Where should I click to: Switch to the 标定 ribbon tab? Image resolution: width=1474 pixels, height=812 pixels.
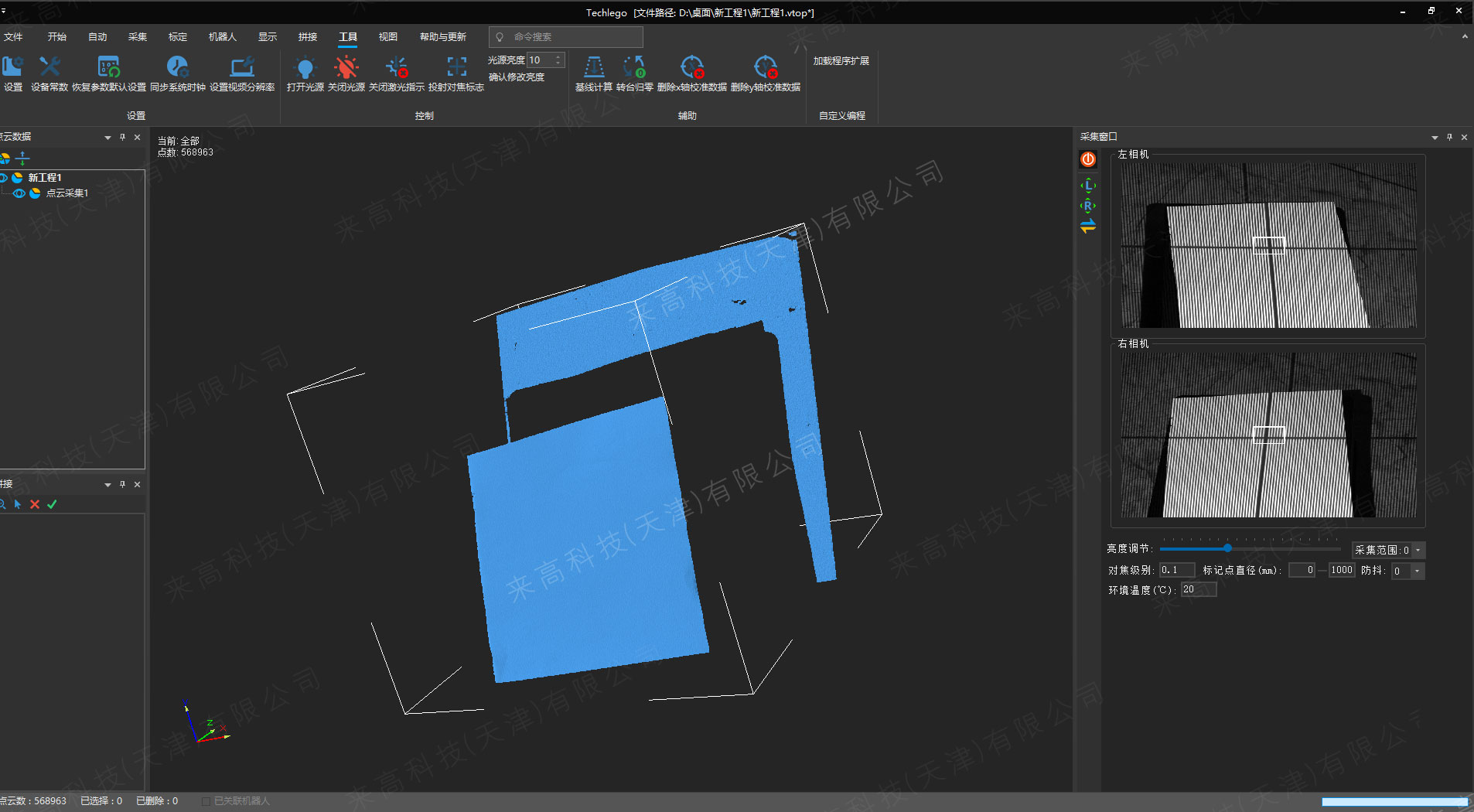(178, 37)
